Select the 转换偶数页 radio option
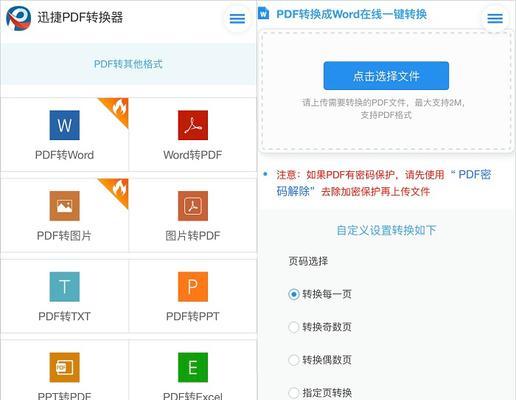This screenshot has width=516, height=400. pyautogui.click(x=294, y=360)
